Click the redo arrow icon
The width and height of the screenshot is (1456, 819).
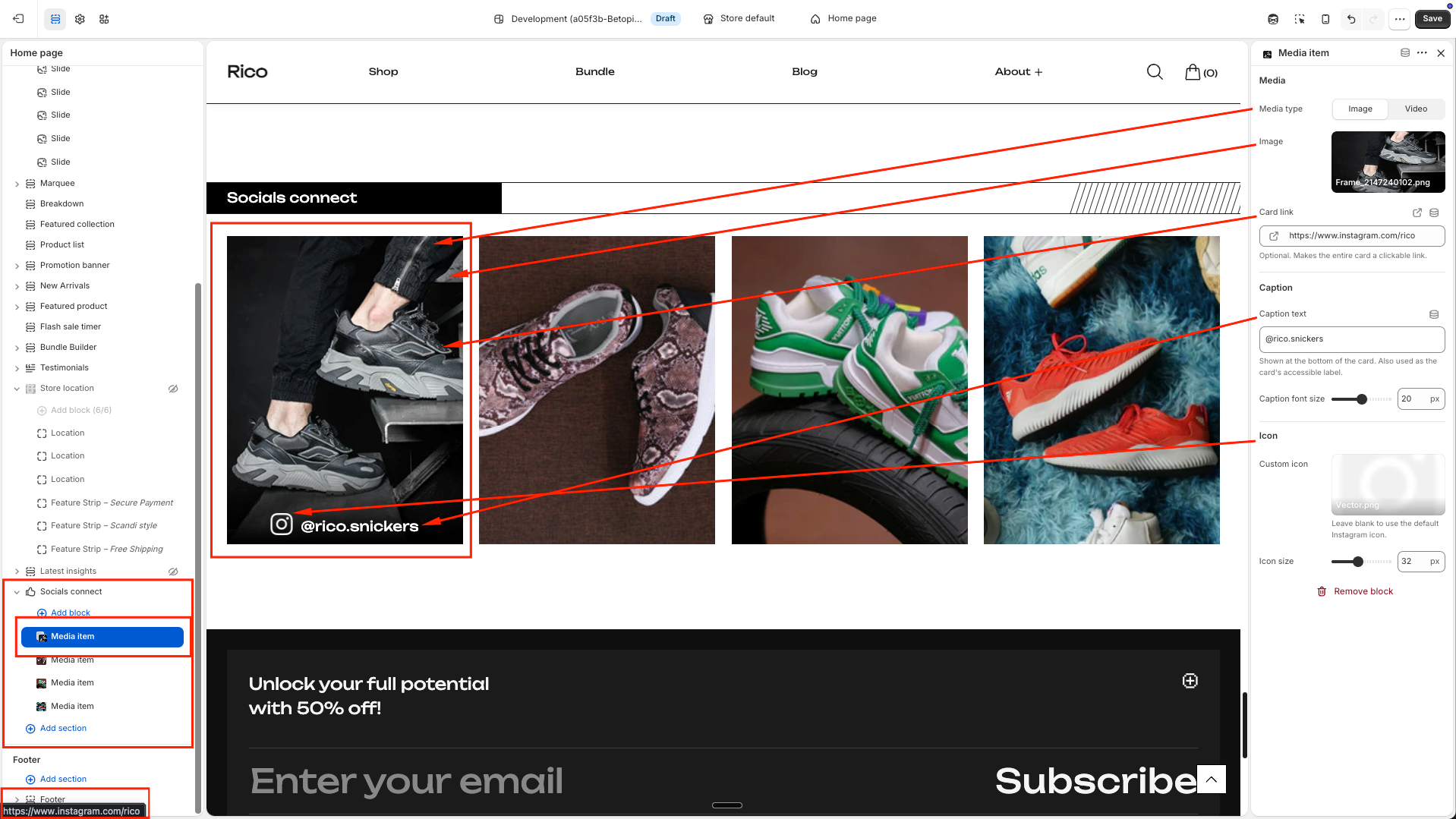coord(1373,19)
